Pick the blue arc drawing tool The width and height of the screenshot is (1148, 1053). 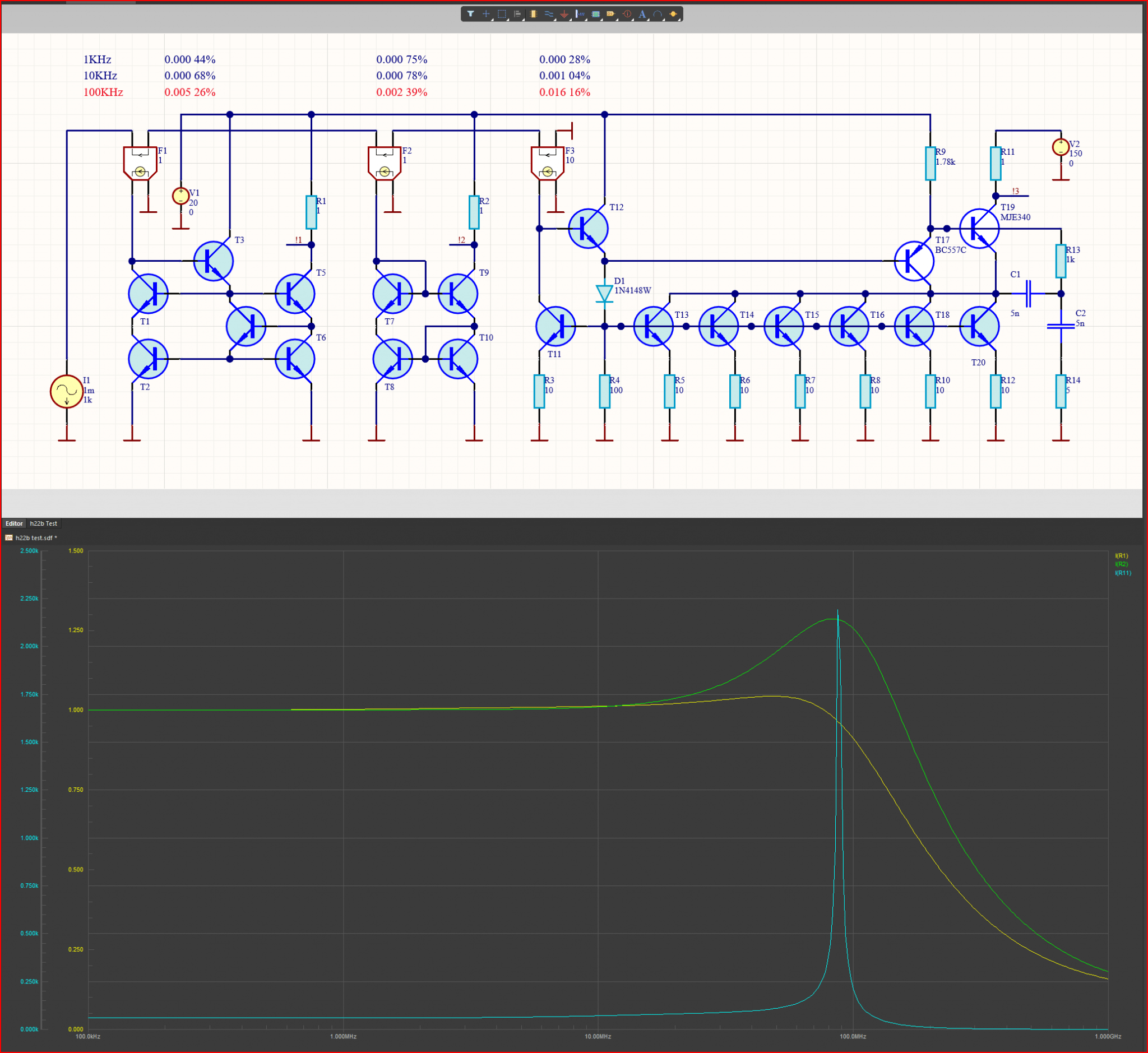pyautogui.click(x=657, y=14)
